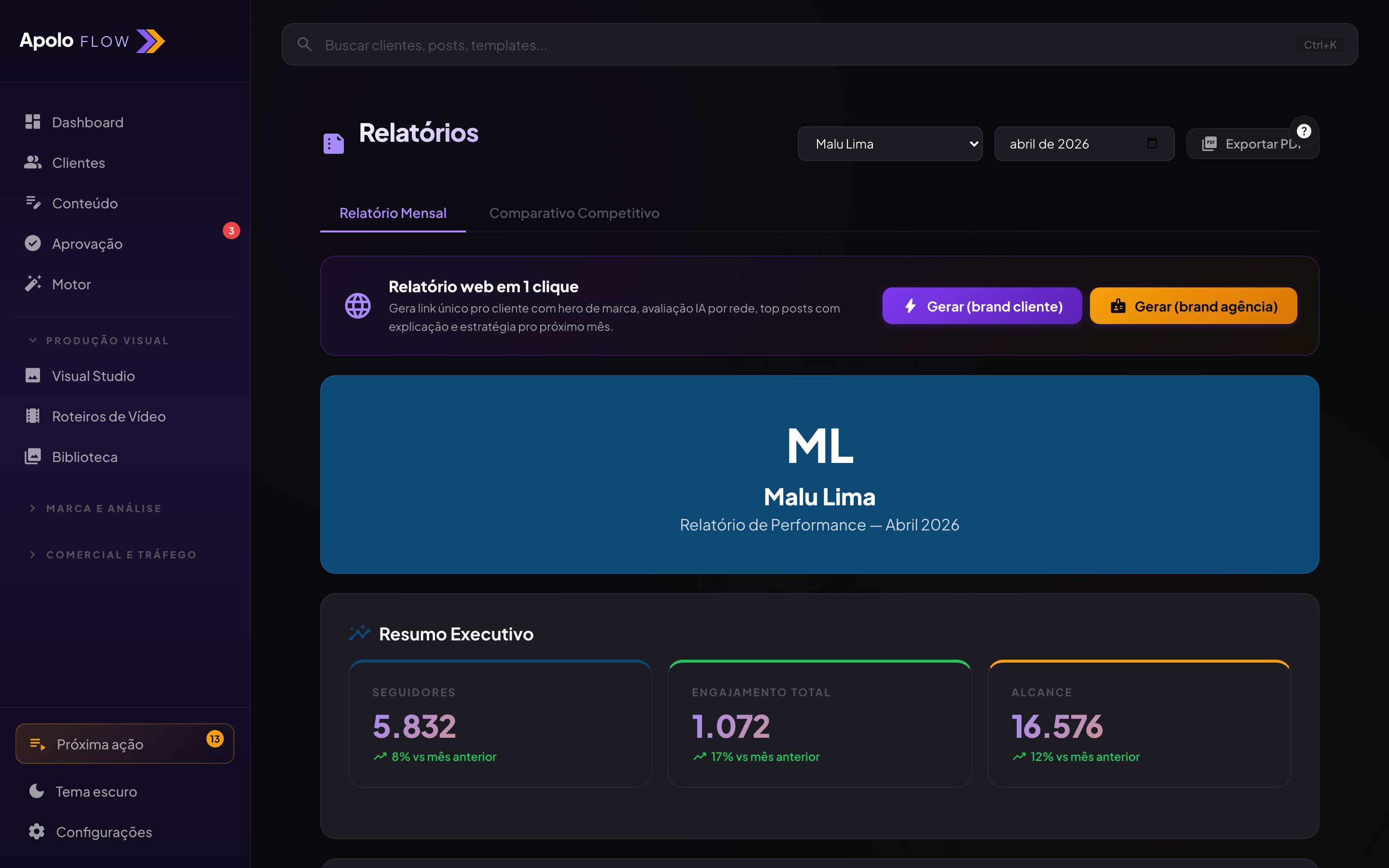This screenshot has height=868, width=1389.
Task: Click the Biblioteca photo library icon
Action: 33,456
